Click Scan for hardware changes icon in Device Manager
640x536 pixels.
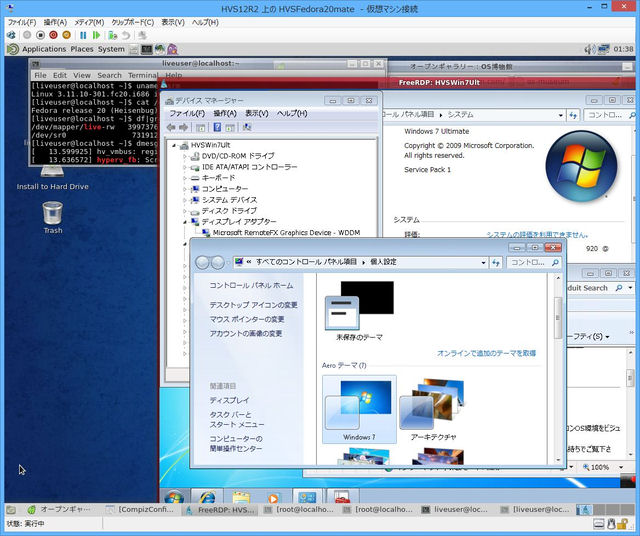click(247, 127)
